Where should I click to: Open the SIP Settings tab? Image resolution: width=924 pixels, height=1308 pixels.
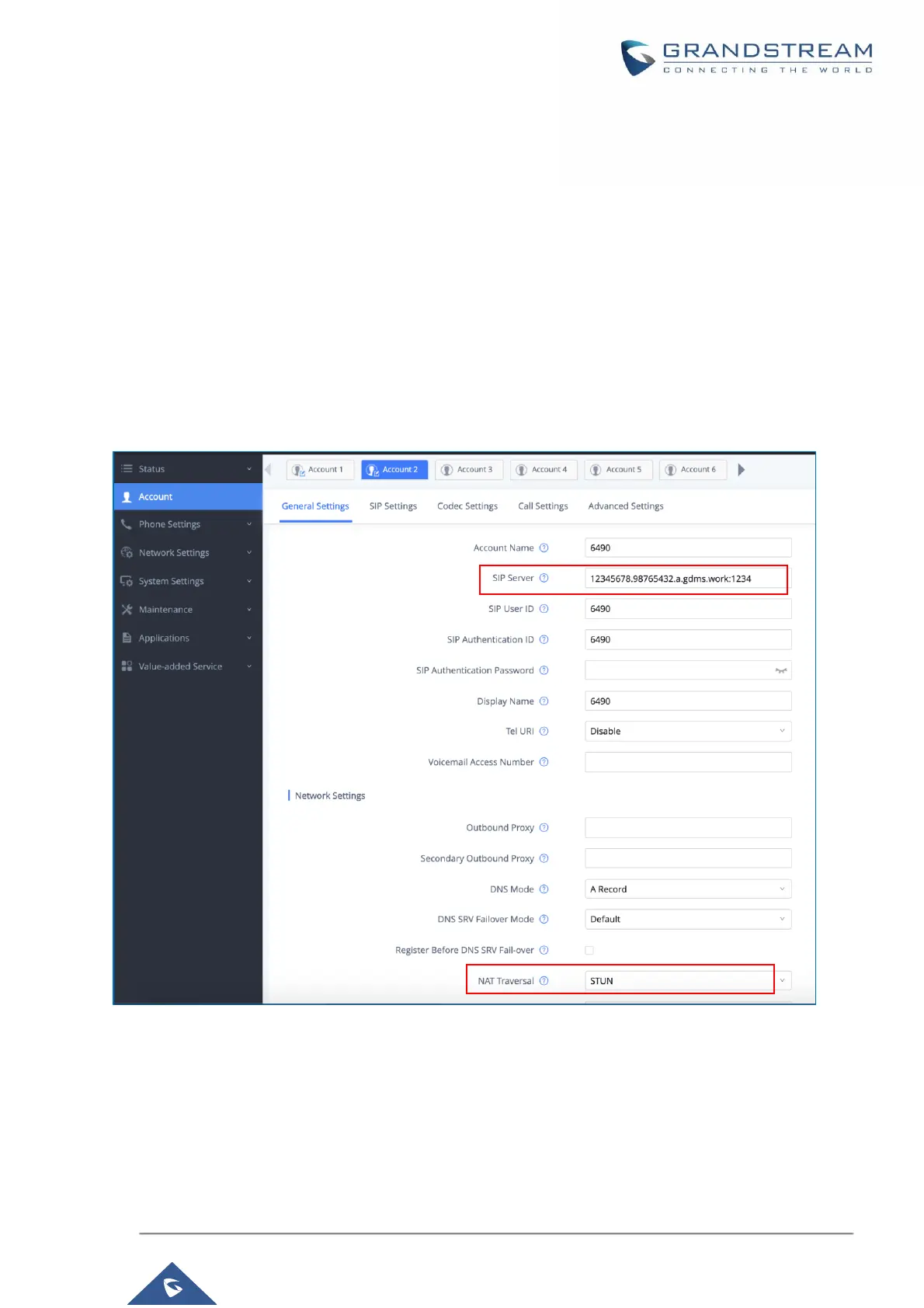(x=393, y=506)
